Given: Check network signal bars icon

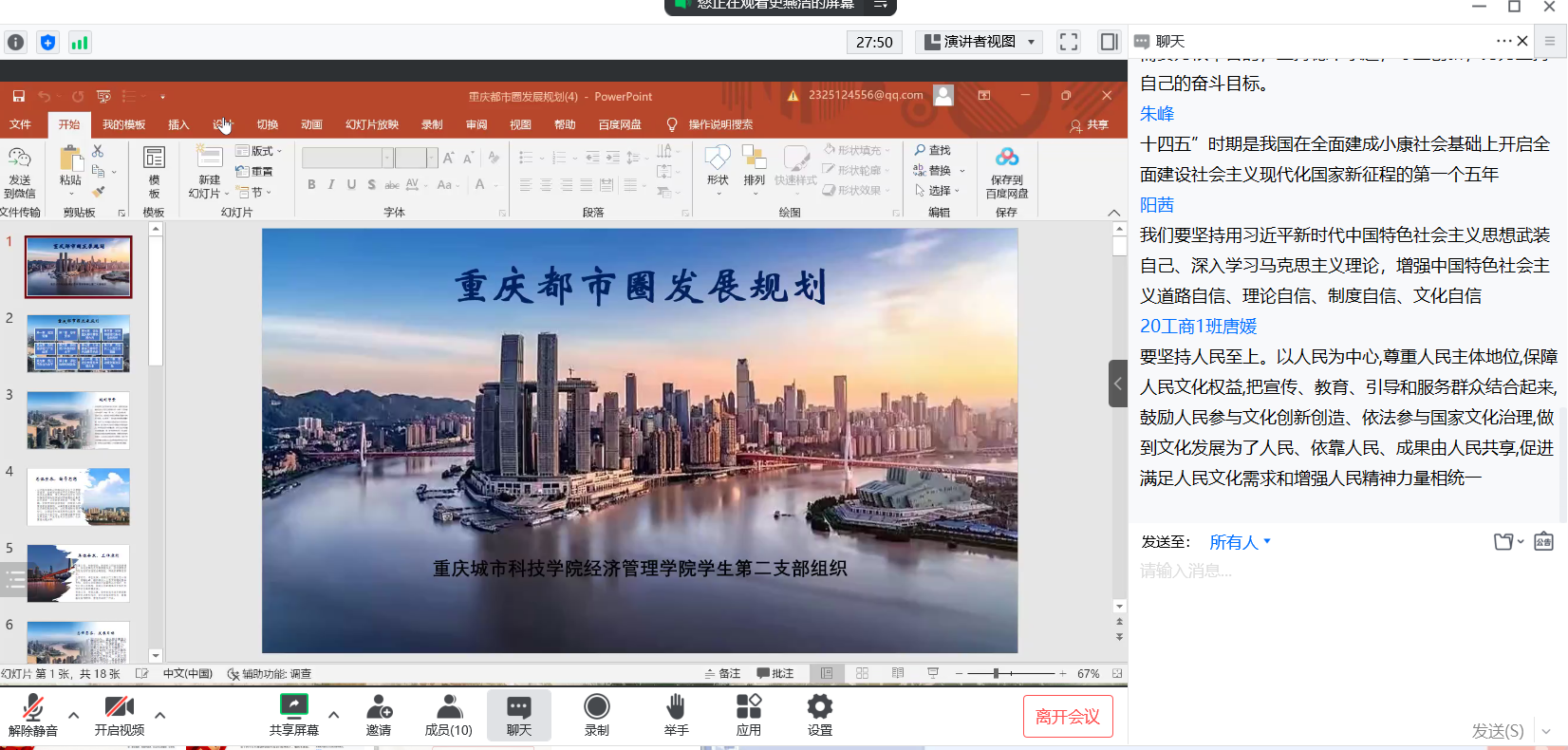Looking at the screenshot, I should 80,42.
